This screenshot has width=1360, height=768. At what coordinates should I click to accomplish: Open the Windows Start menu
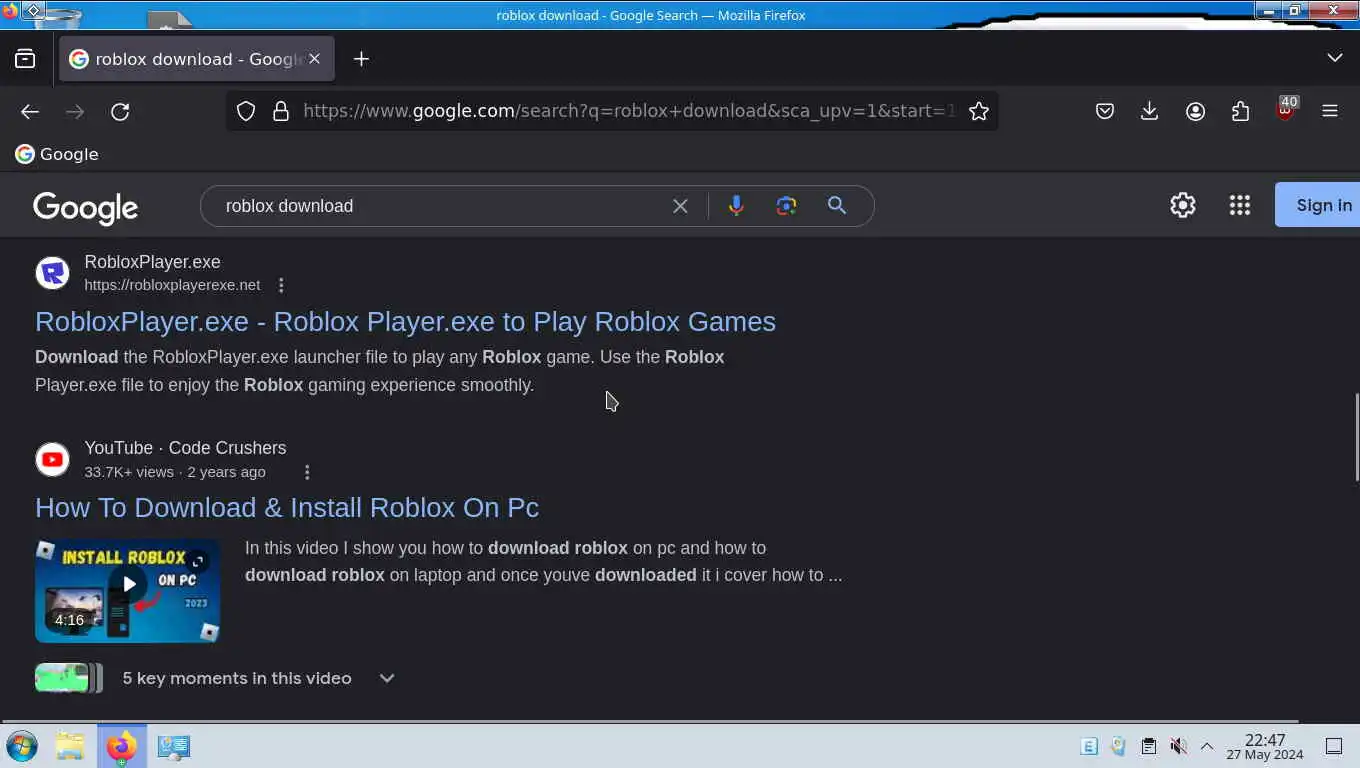pos(22,746)
